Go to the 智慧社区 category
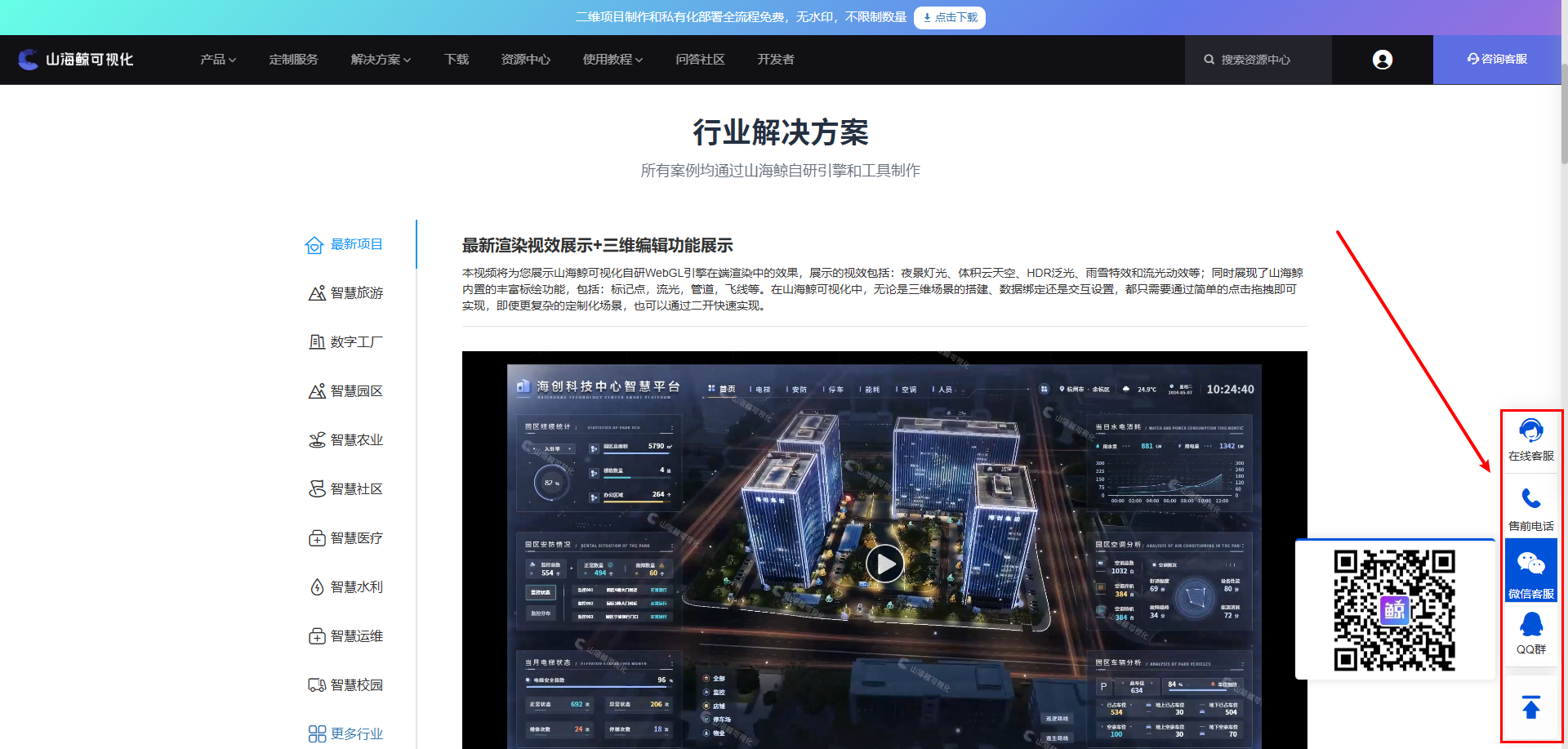Screen dimensions: 1568x749 [x=346, y=489]
